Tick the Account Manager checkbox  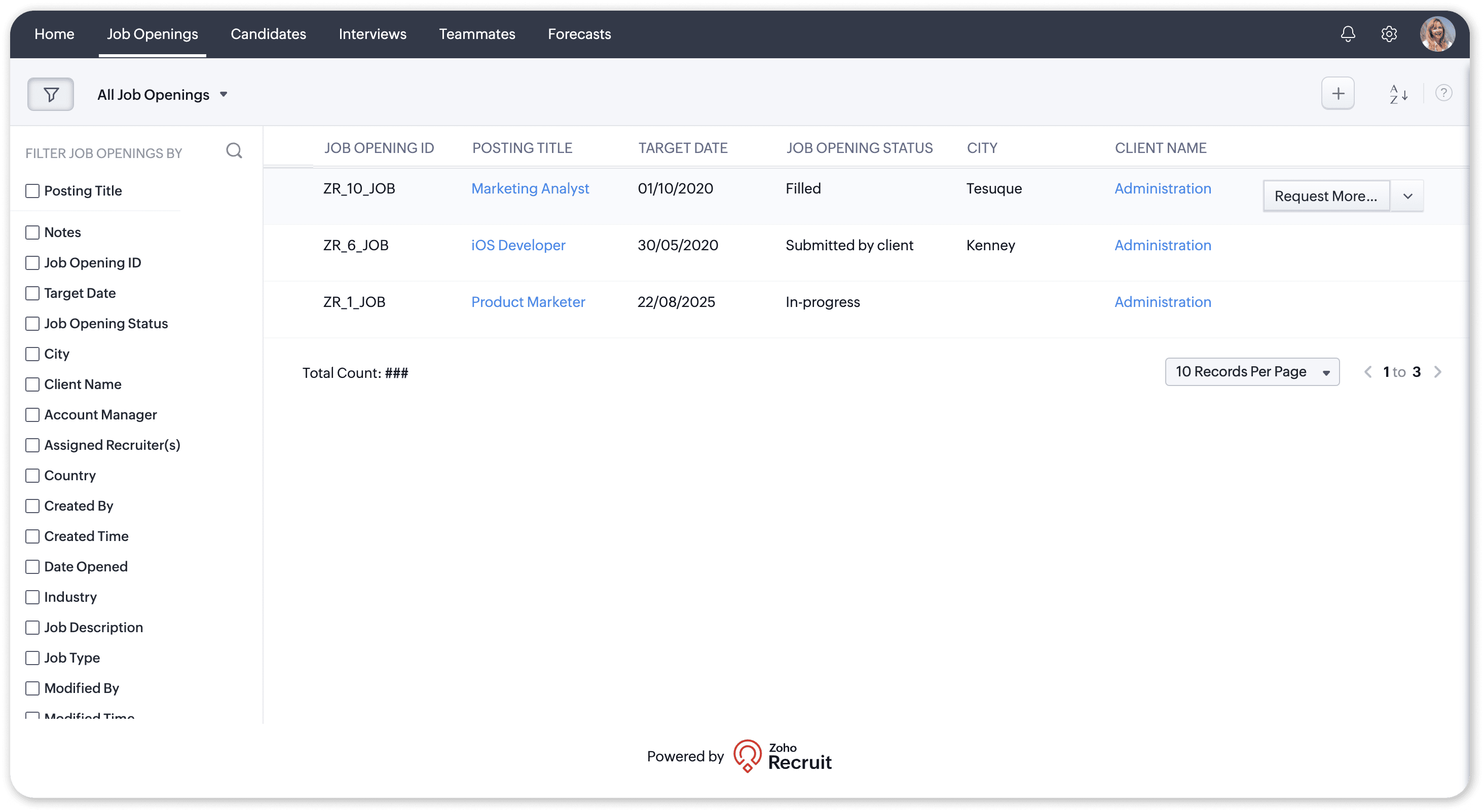[x=33, y=415]
